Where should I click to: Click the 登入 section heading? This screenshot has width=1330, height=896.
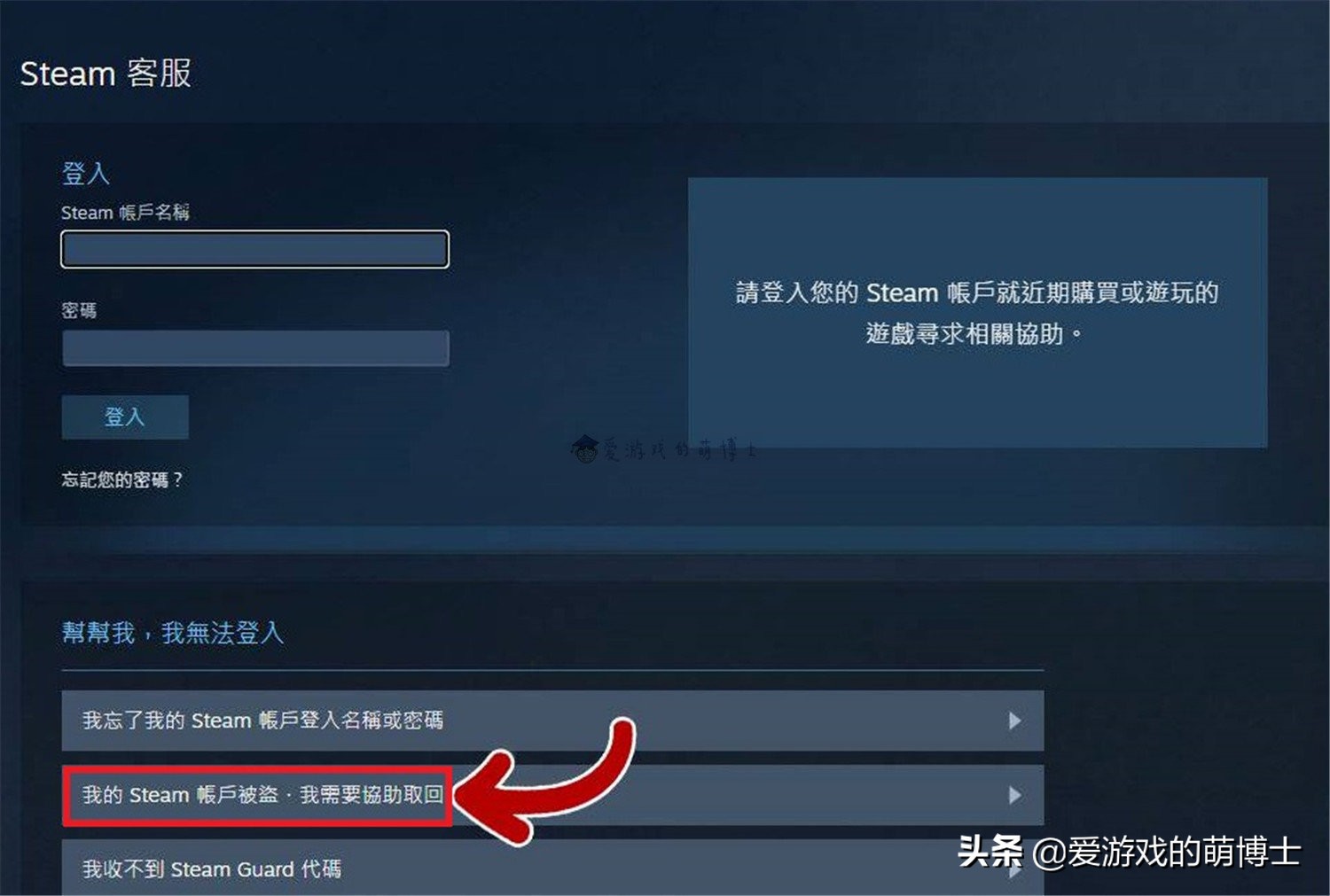coord(86,173)
